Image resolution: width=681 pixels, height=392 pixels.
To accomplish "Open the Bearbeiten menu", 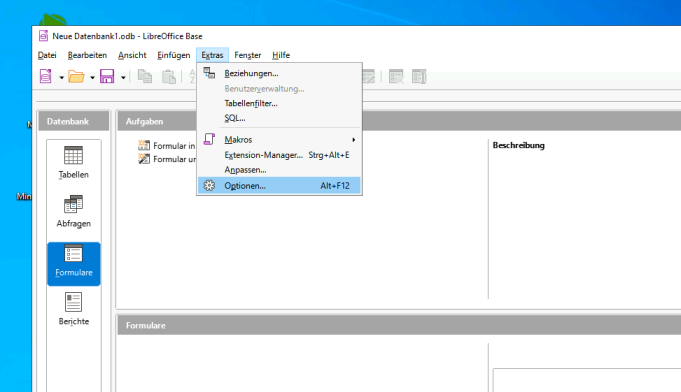I will pos(87,55).
